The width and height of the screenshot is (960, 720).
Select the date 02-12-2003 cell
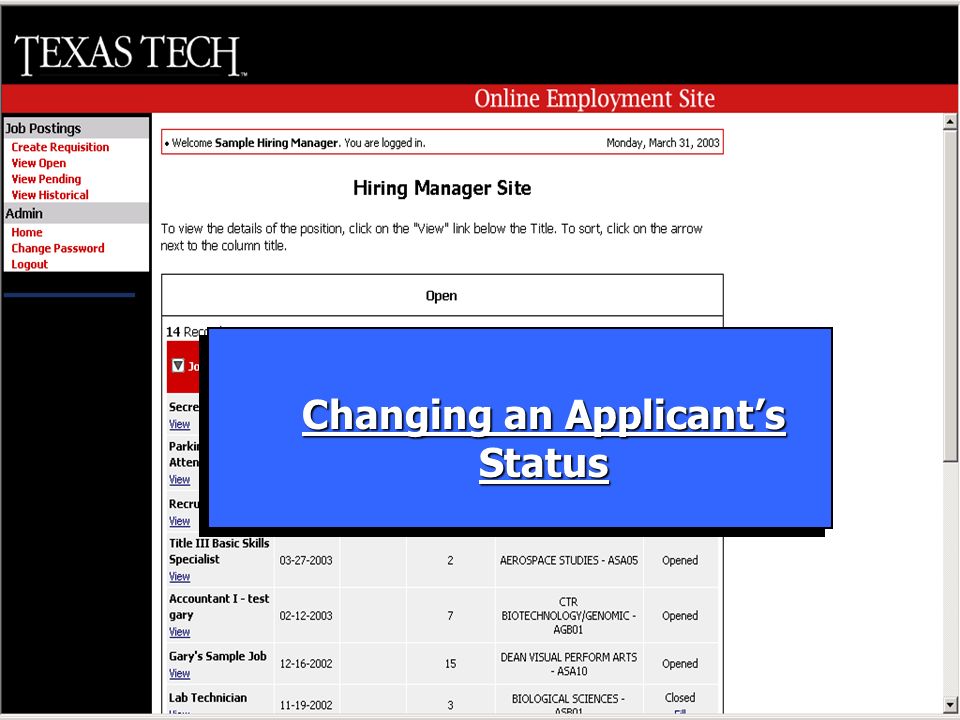tap(306, 615)
